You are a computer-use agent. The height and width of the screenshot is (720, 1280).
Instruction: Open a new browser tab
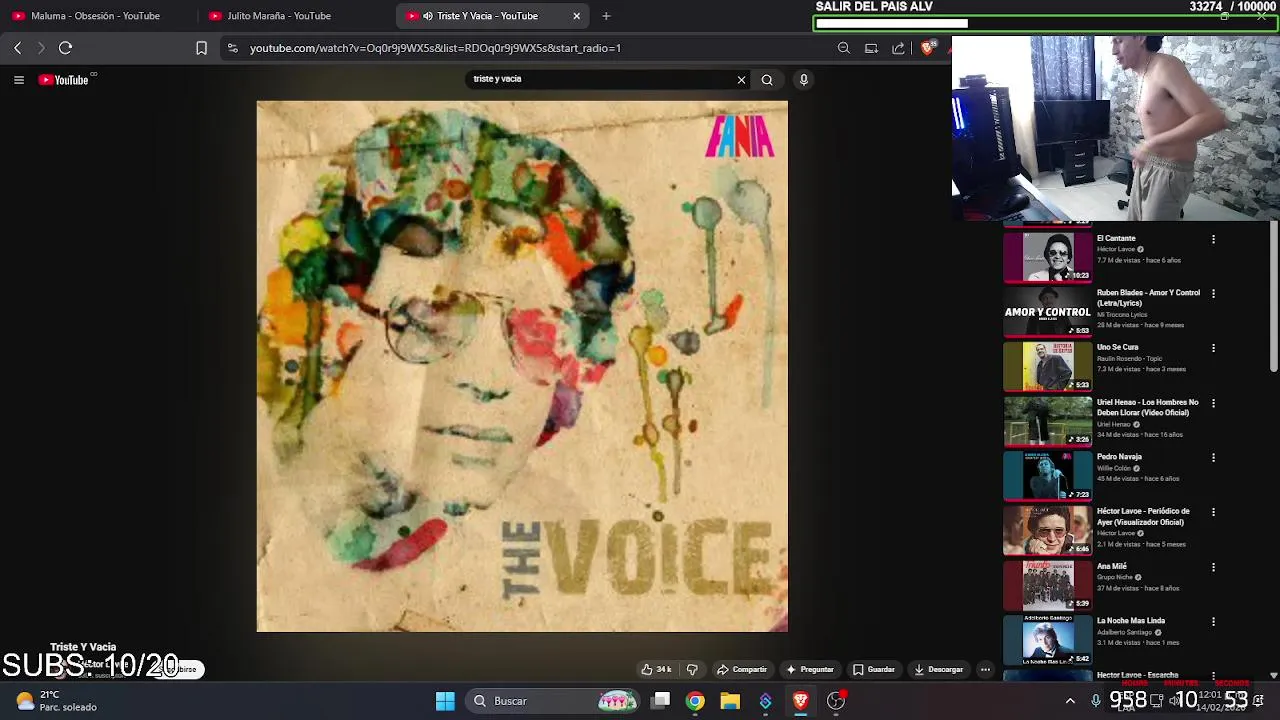(x=606, y=16)
